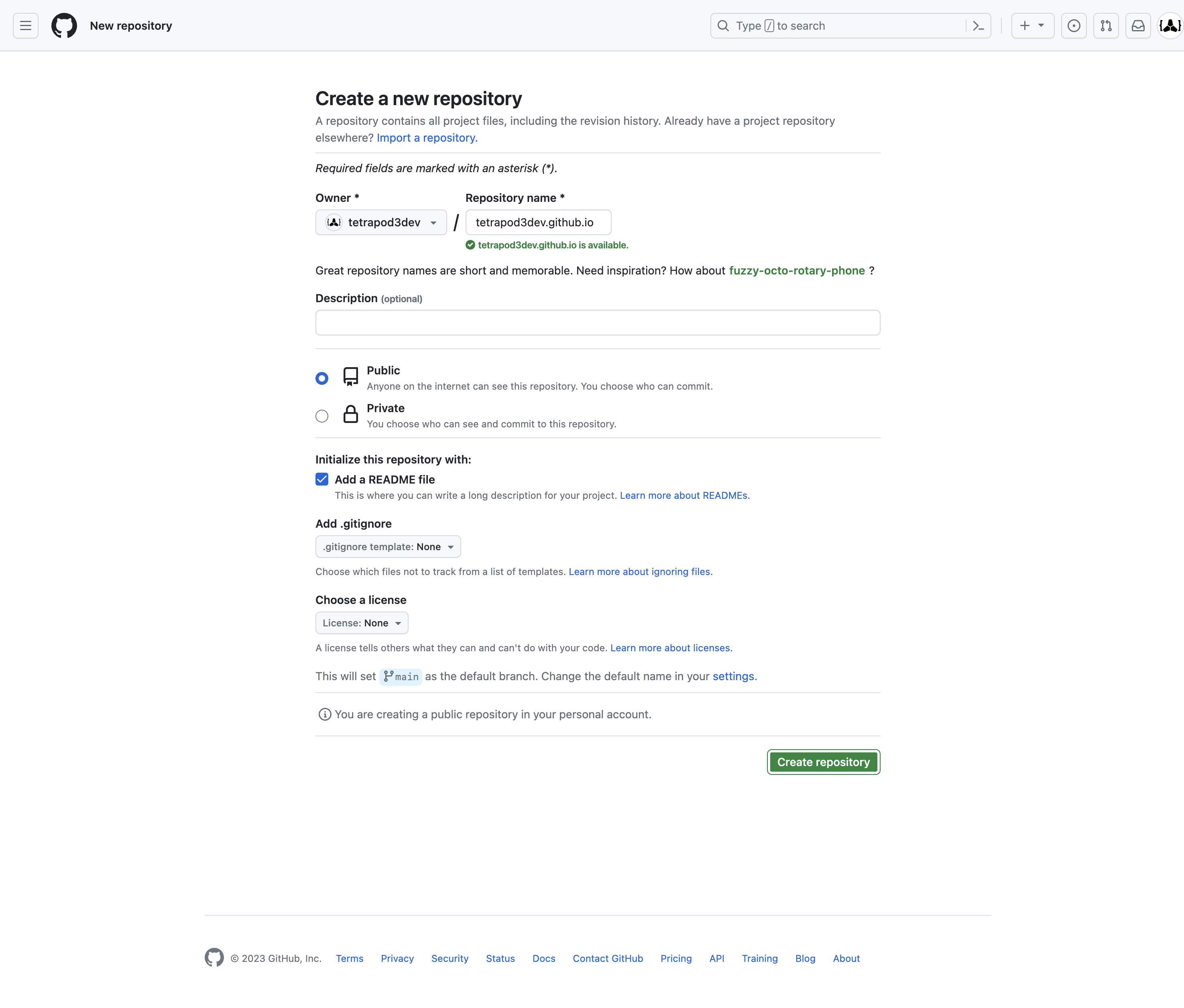The image size is (1184, 1008).
Task: Click the main branch label
Action: [x=401, y=677]
